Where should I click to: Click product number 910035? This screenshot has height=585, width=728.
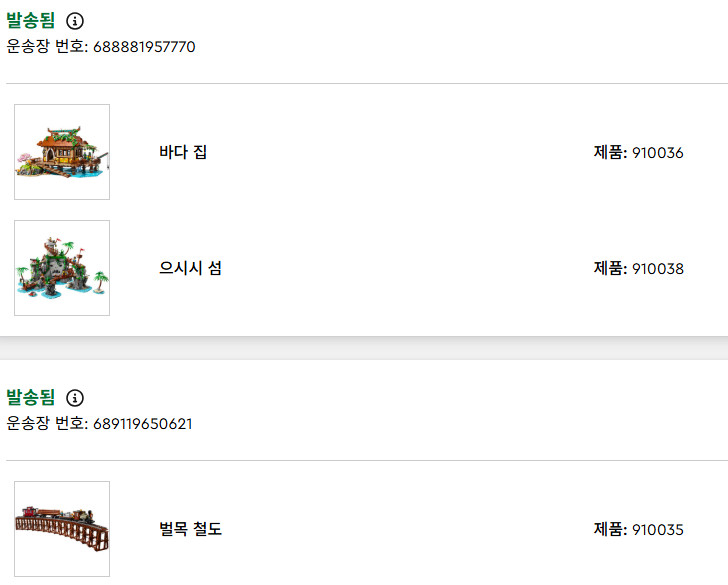click(x=658, y=530)
